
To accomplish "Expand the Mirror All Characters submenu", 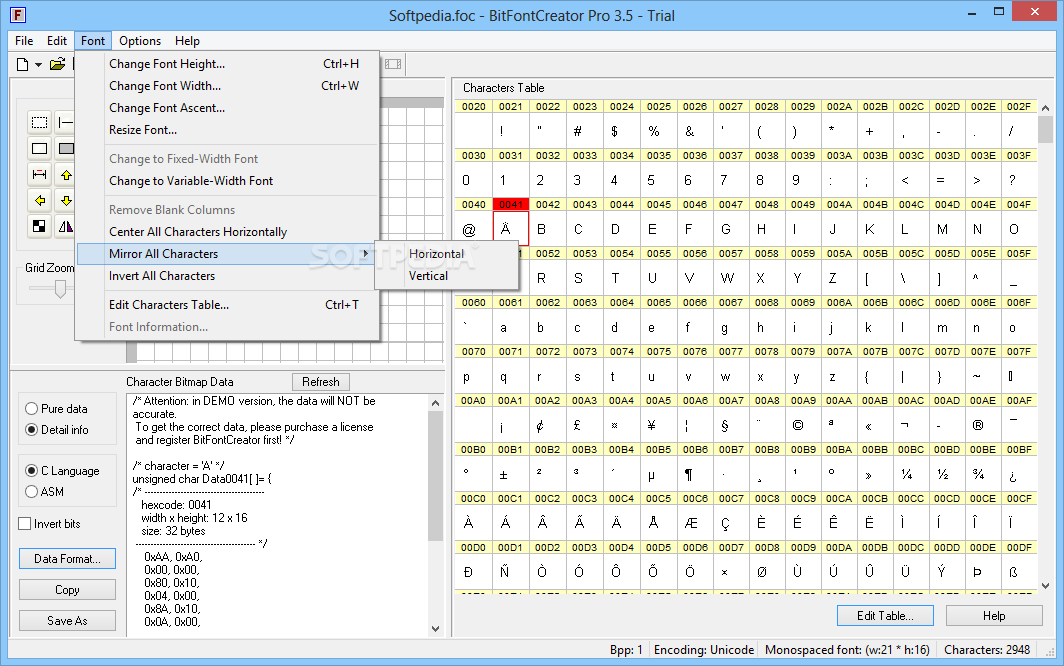I will [227, 254].
